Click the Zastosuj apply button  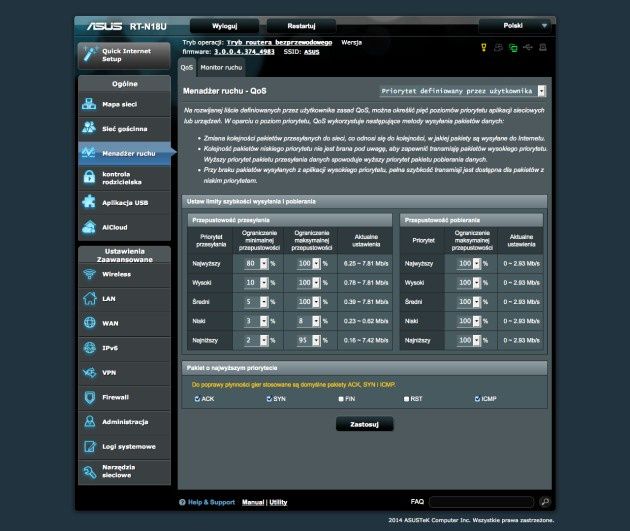coord(364,424)
